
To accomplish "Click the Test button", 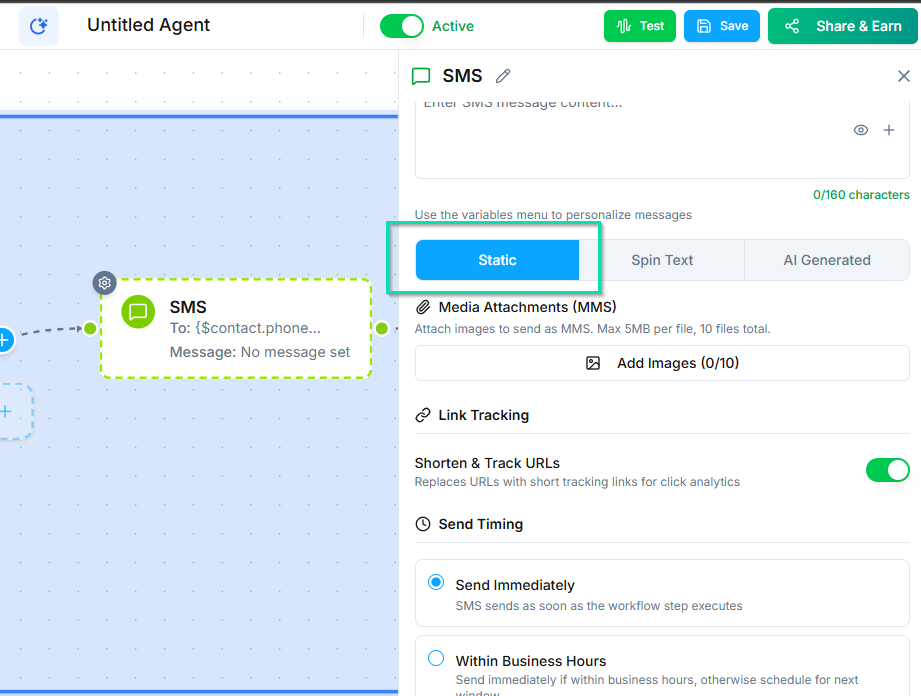I will (640, 26).
